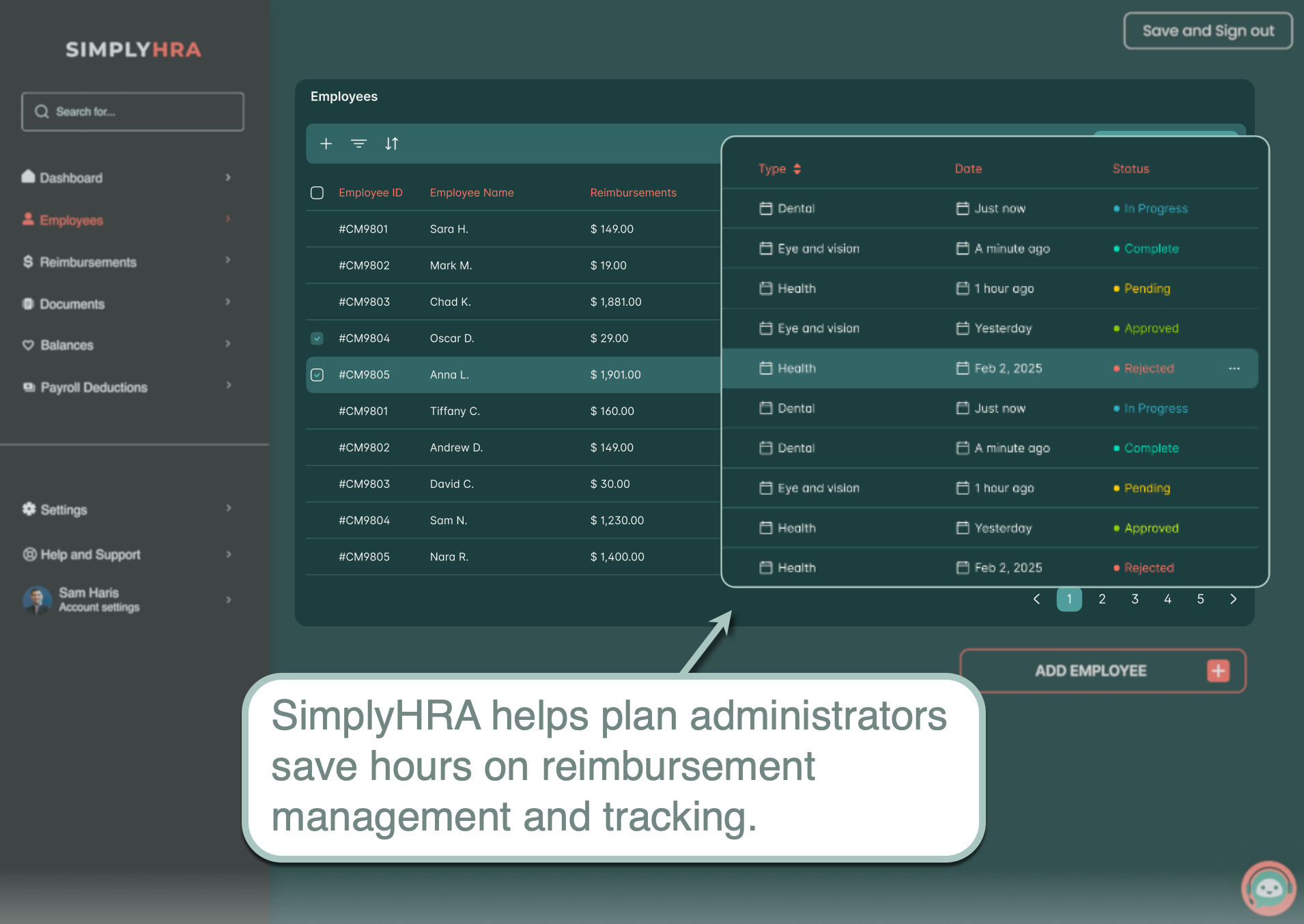Viewport: 1304px width, 924px height.
Task: Expand the Payroll Deductions chevron
Action: coord(228,386)
